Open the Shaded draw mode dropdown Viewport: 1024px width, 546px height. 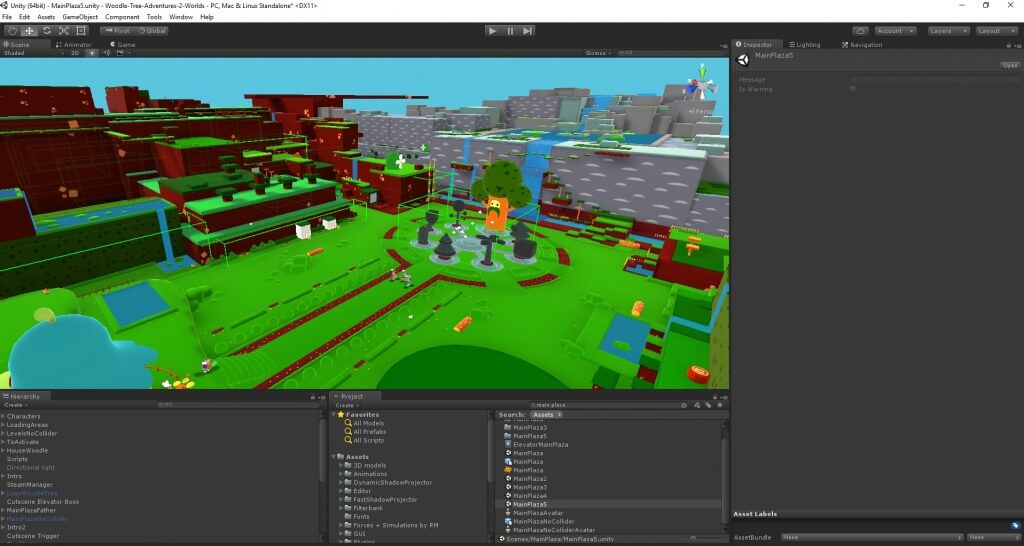(x=33, y=53)
